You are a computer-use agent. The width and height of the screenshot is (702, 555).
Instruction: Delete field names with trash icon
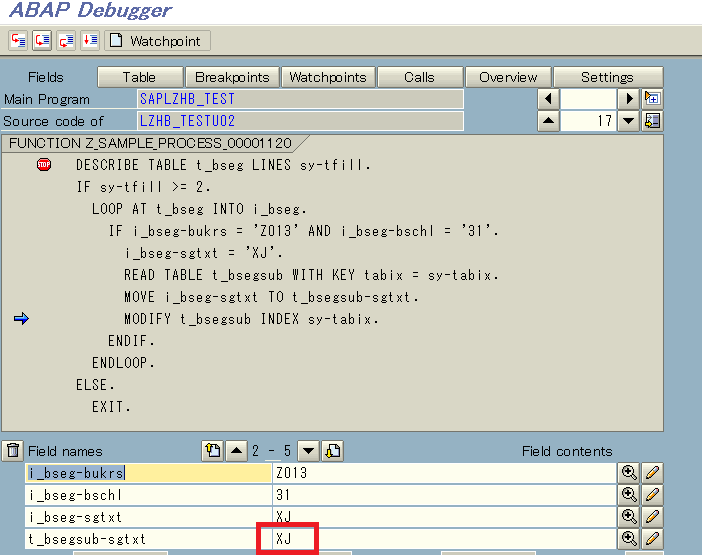(13, 451)
